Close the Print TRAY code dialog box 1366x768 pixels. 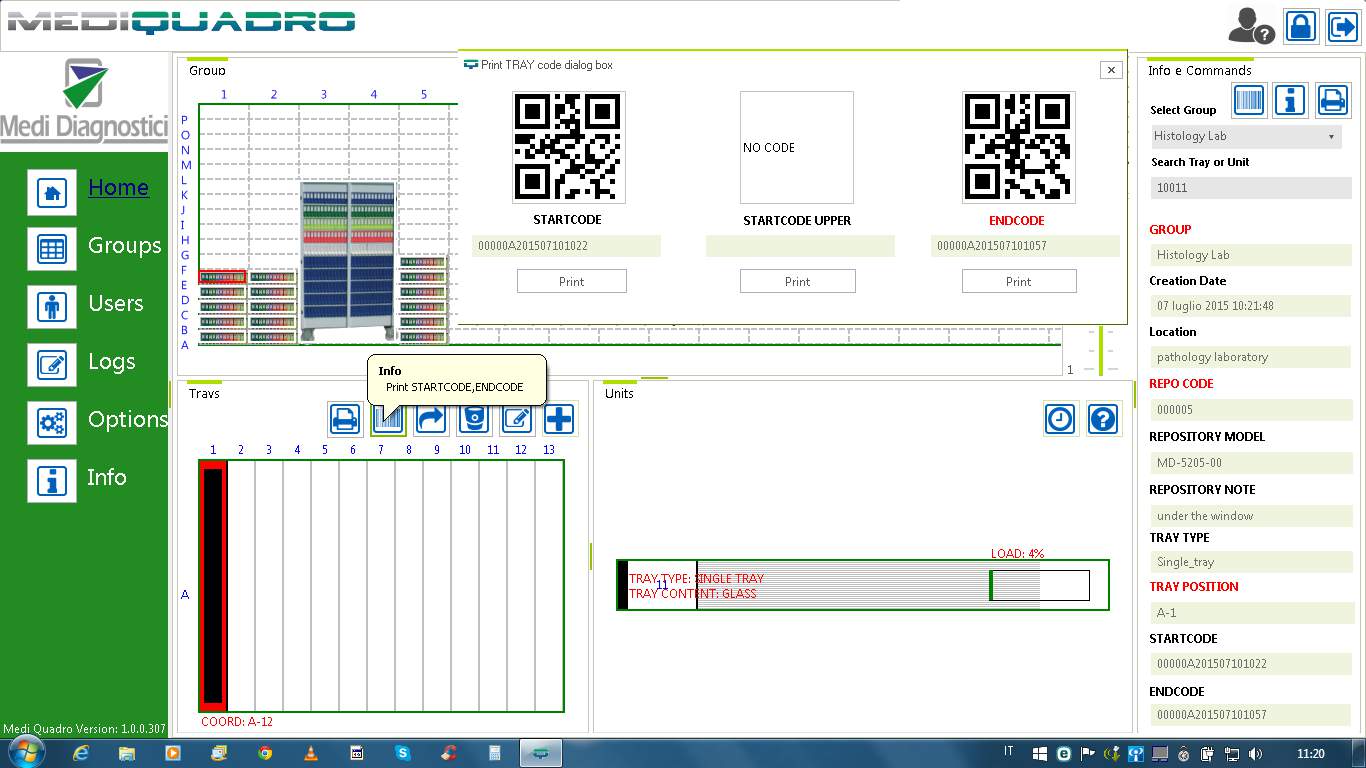(x=1110, y=70)
